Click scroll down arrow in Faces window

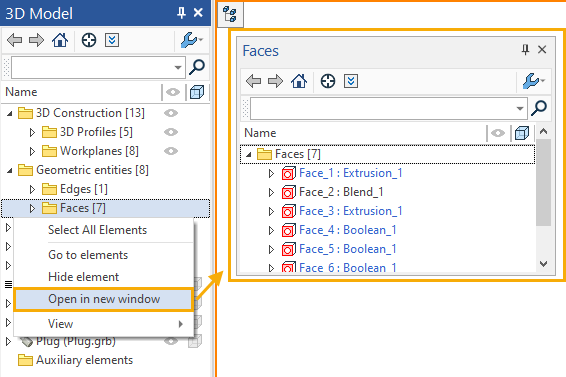(544, 264)
